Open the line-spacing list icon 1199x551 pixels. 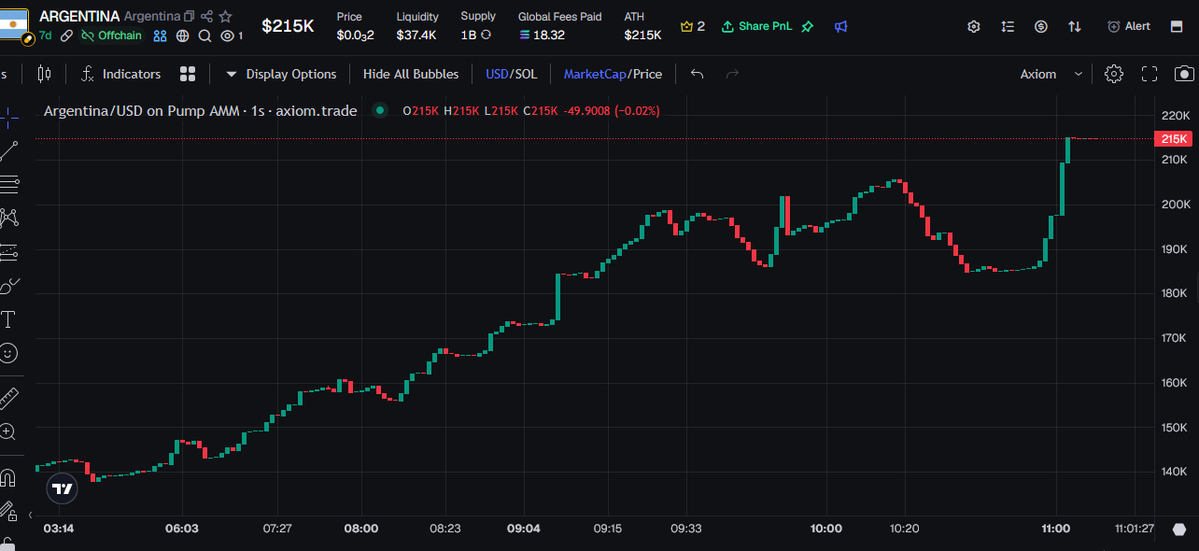pos(1008,26)
